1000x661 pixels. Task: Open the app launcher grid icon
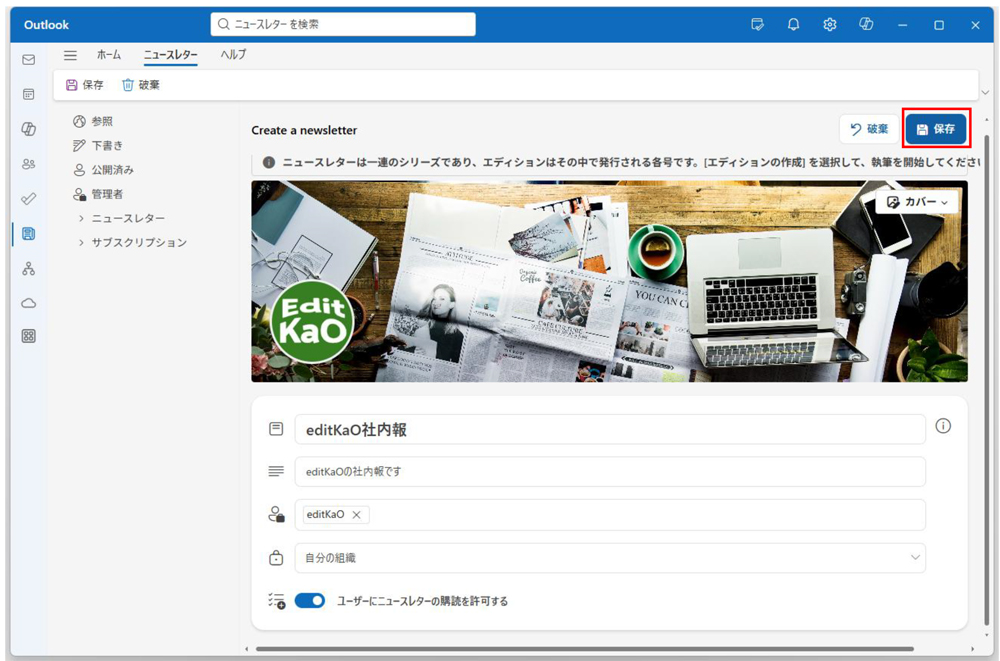tap(27, 335)
